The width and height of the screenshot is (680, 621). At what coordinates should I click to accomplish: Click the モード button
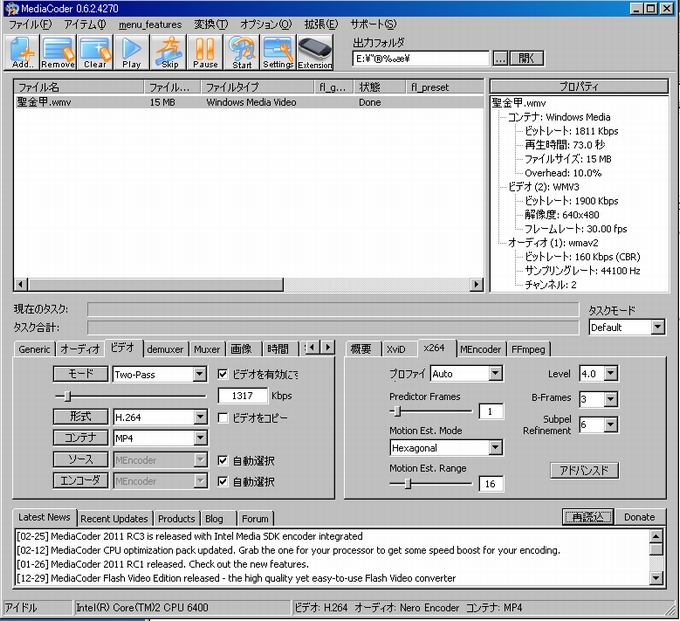point(80,374)
